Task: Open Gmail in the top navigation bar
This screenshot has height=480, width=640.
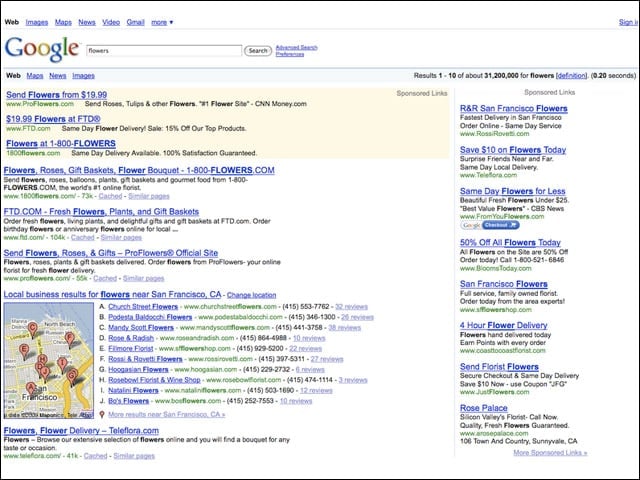Action: click(x=136, y=22)
